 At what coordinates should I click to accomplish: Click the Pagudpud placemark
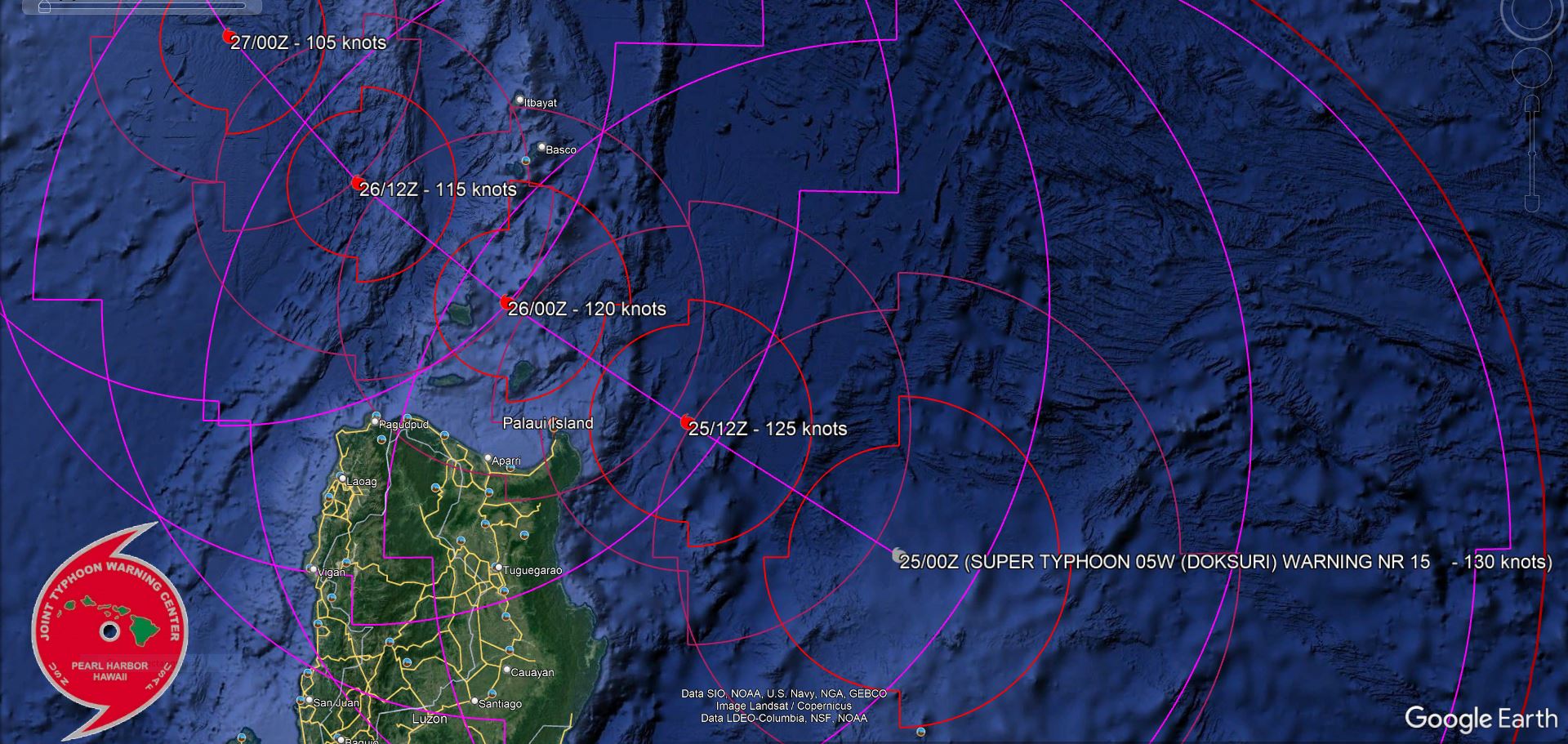376,422
